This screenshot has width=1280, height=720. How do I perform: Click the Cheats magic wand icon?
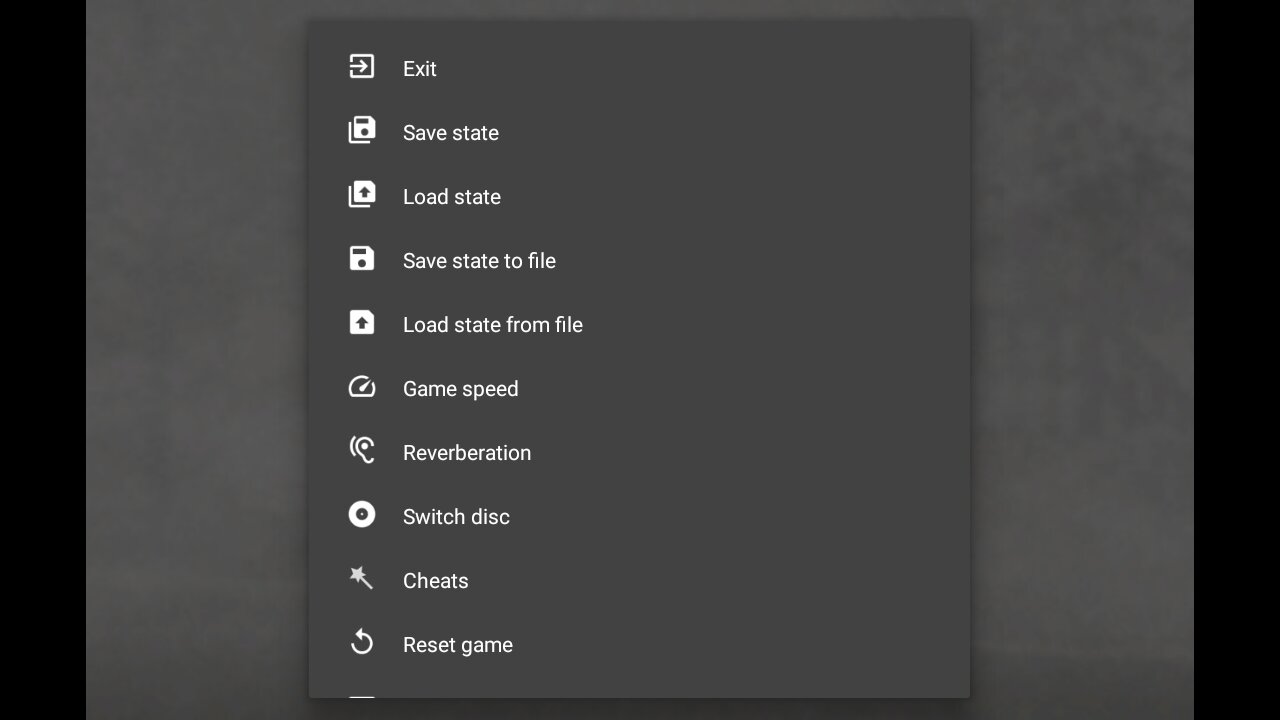point(361,579)
